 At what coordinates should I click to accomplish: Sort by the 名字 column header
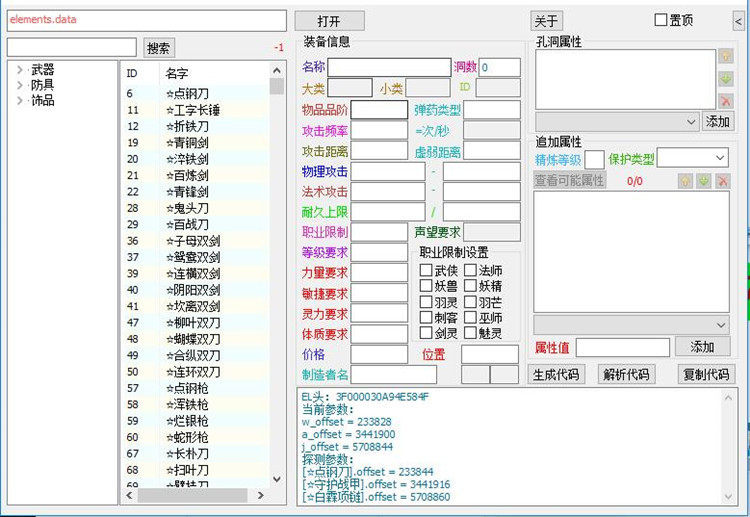tap(214, 73)
